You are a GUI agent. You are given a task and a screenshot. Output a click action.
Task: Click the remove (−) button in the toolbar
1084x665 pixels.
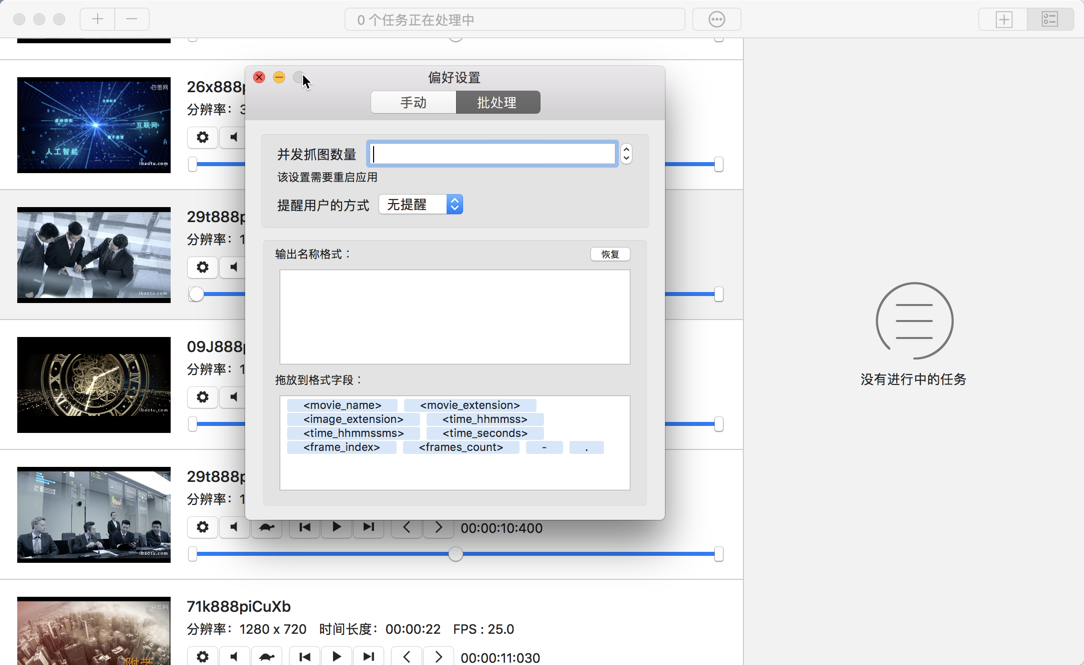132,19
